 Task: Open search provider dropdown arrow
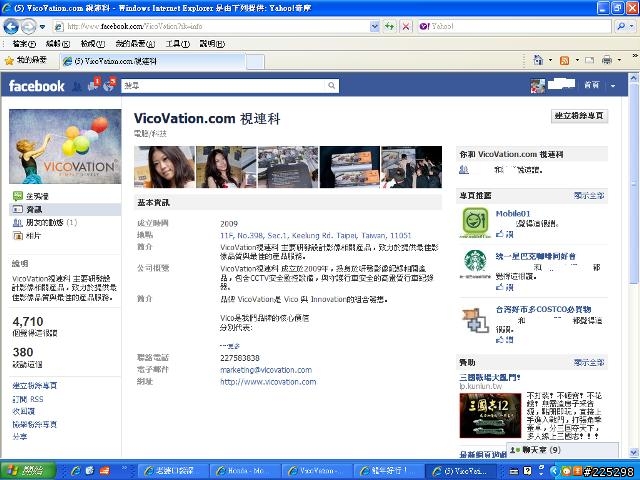click(631, 27)
